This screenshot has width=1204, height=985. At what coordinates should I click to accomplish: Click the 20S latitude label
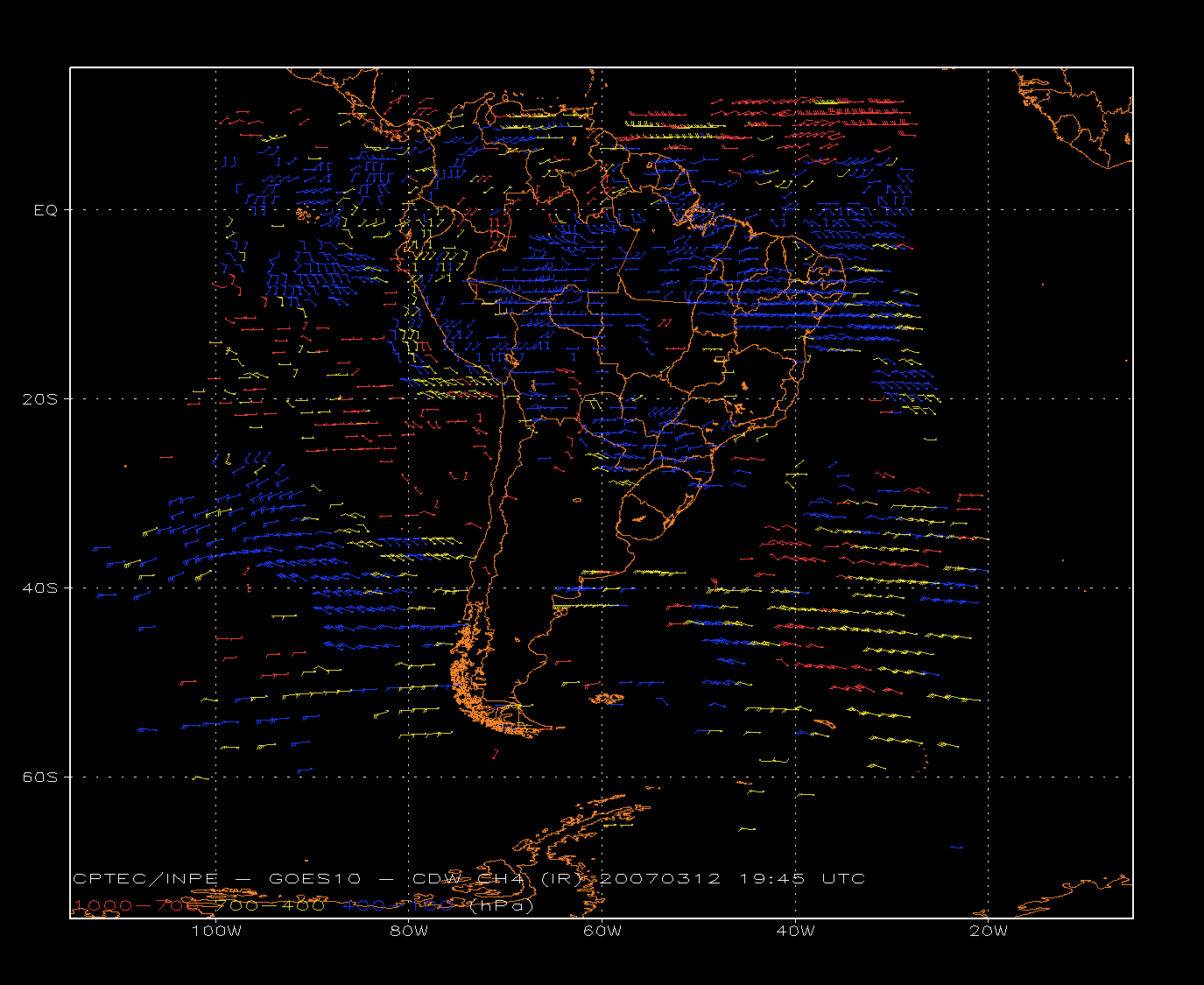point(39,398)
